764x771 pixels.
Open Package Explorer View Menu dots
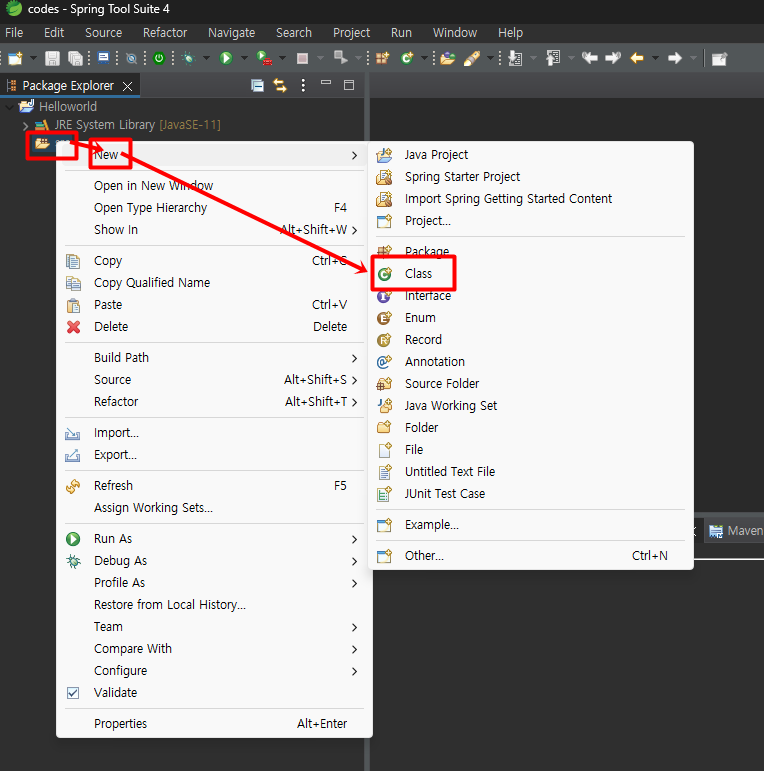pos(303,86)
